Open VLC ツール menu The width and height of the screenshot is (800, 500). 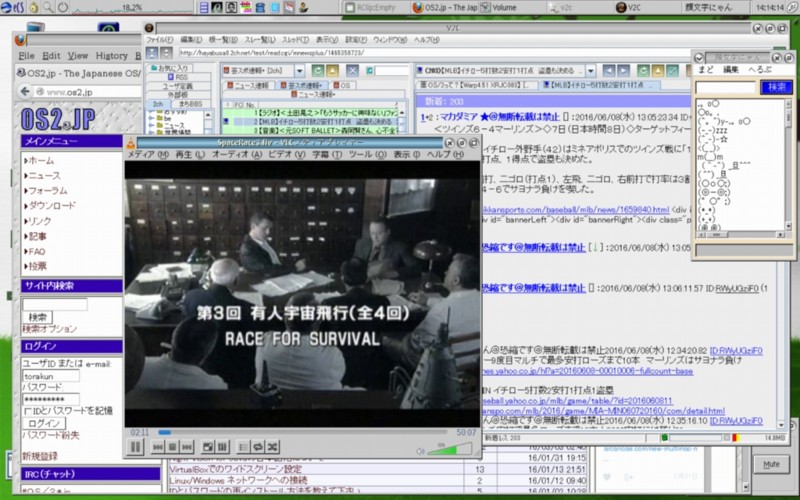[367, 154]
